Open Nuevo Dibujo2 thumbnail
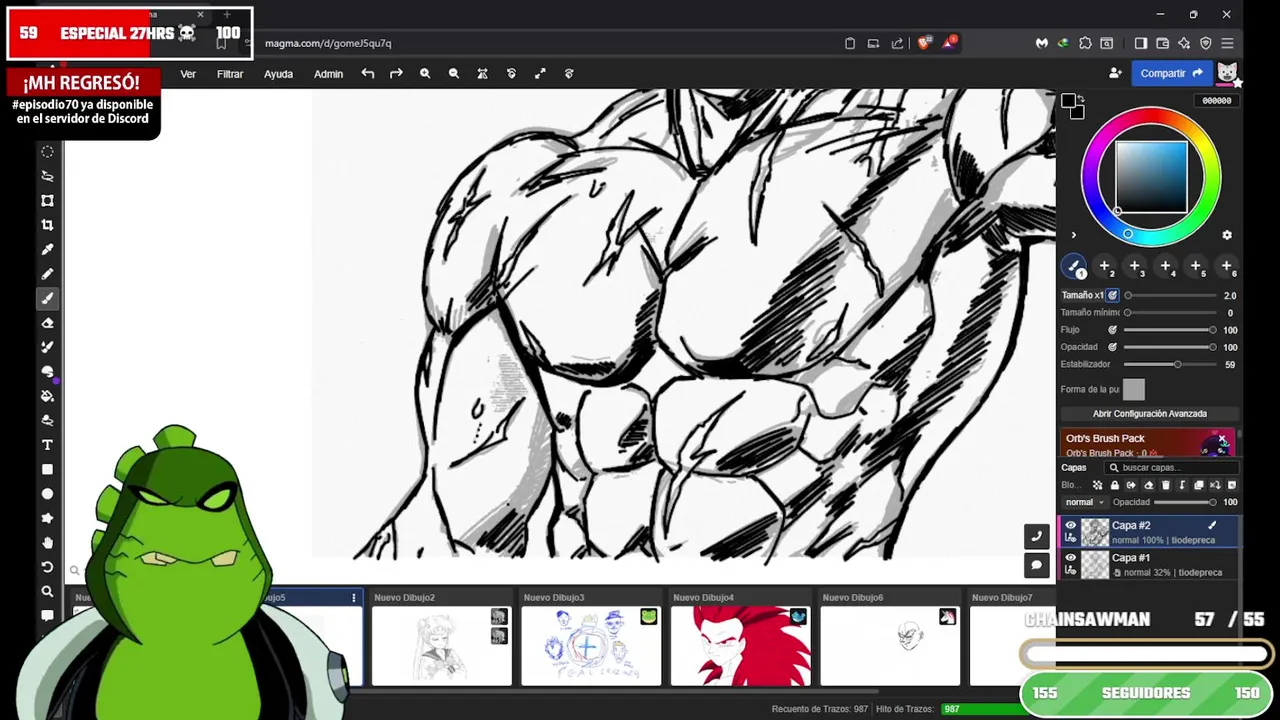The width and height of the screenshot is (1280, 720). coord(441,647)
